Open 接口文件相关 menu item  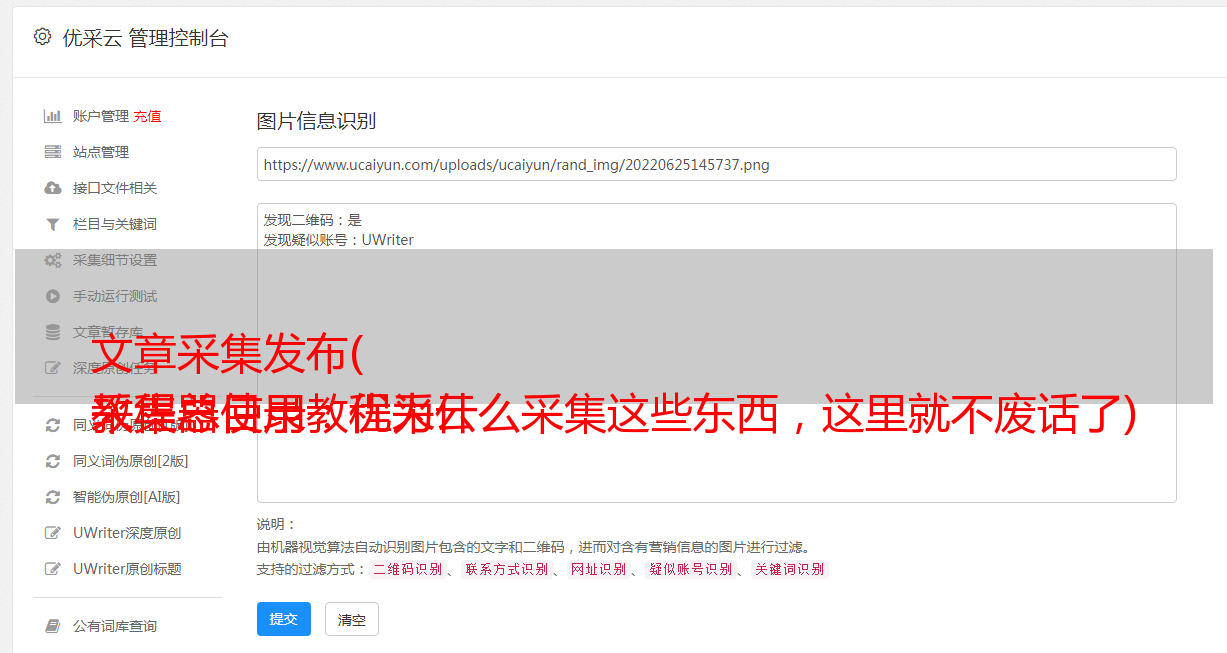[x=115, y=188]
